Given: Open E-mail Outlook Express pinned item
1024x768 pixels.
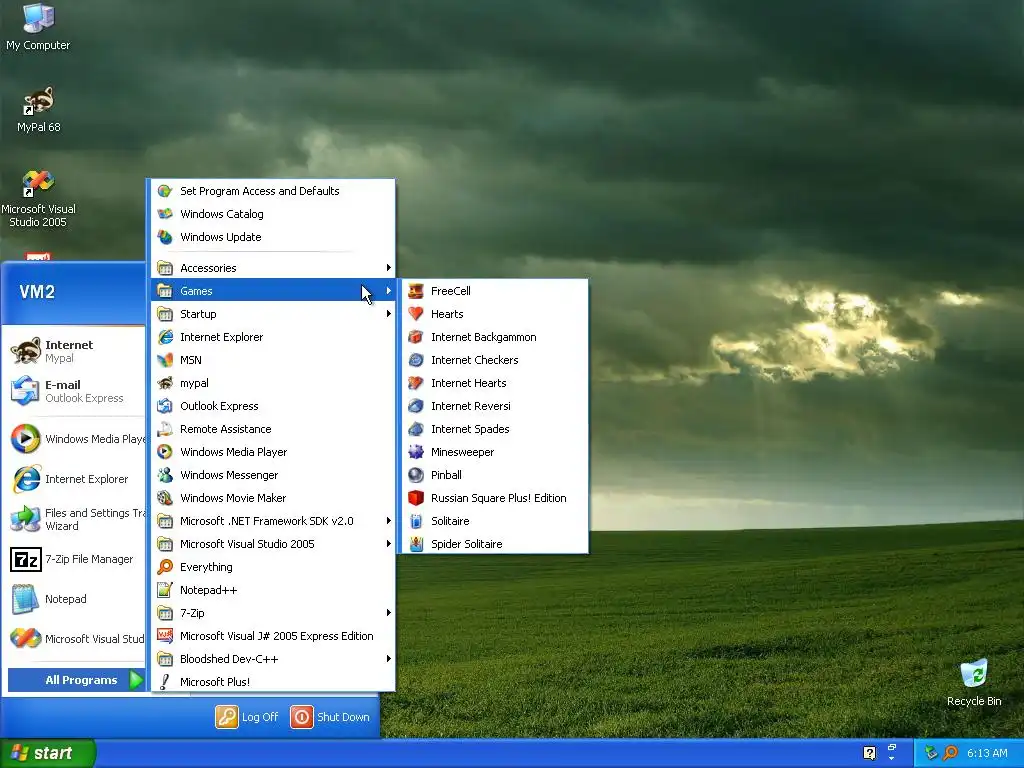Looking at the screenshot, I should (x=75, y=391).
